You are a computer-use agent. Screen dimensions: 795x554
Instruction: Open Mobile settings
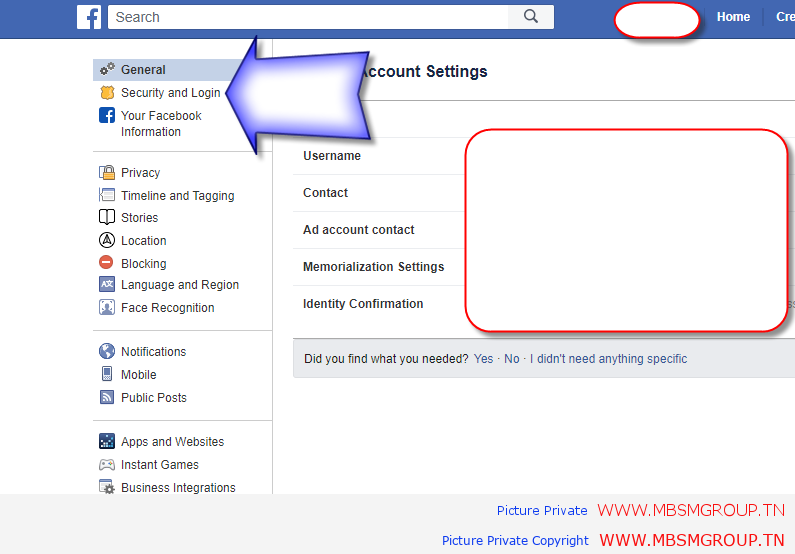click(x=138, y=375)
